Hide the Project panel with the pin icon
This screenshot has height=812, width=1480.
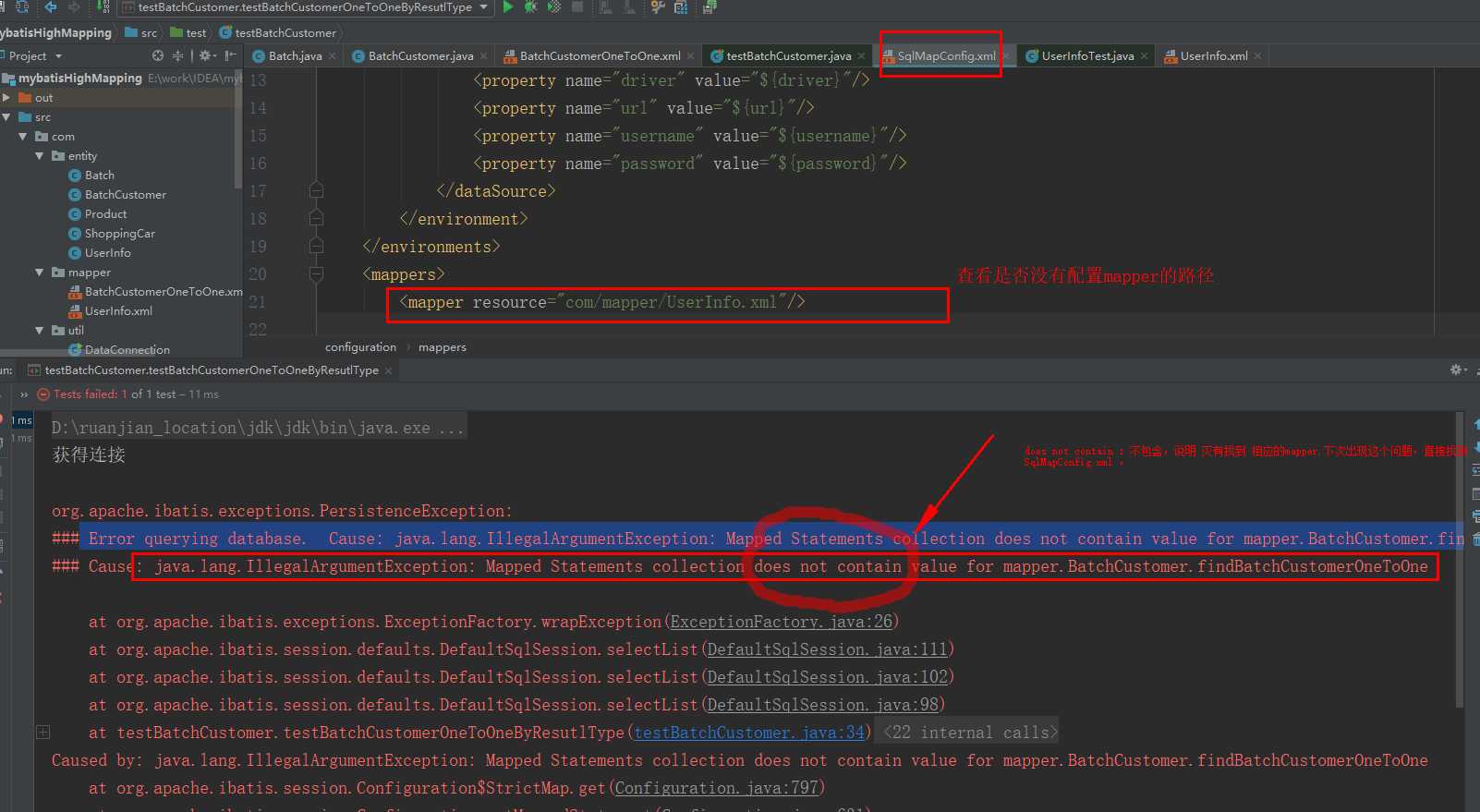[x=230, y=55]
